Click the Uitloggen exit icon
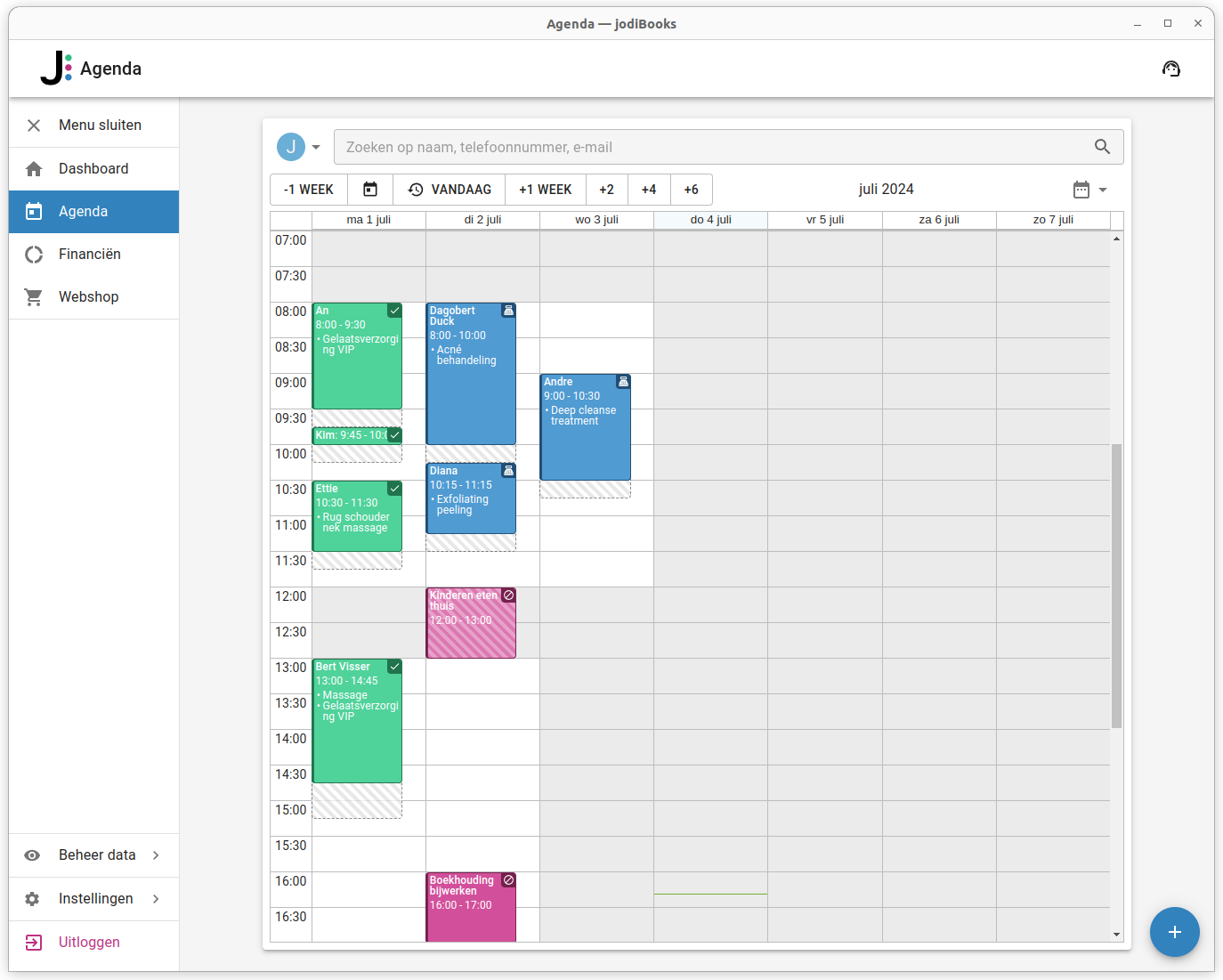The height and width of the screenshot is (980, 1223). click(x=34, y=943)
